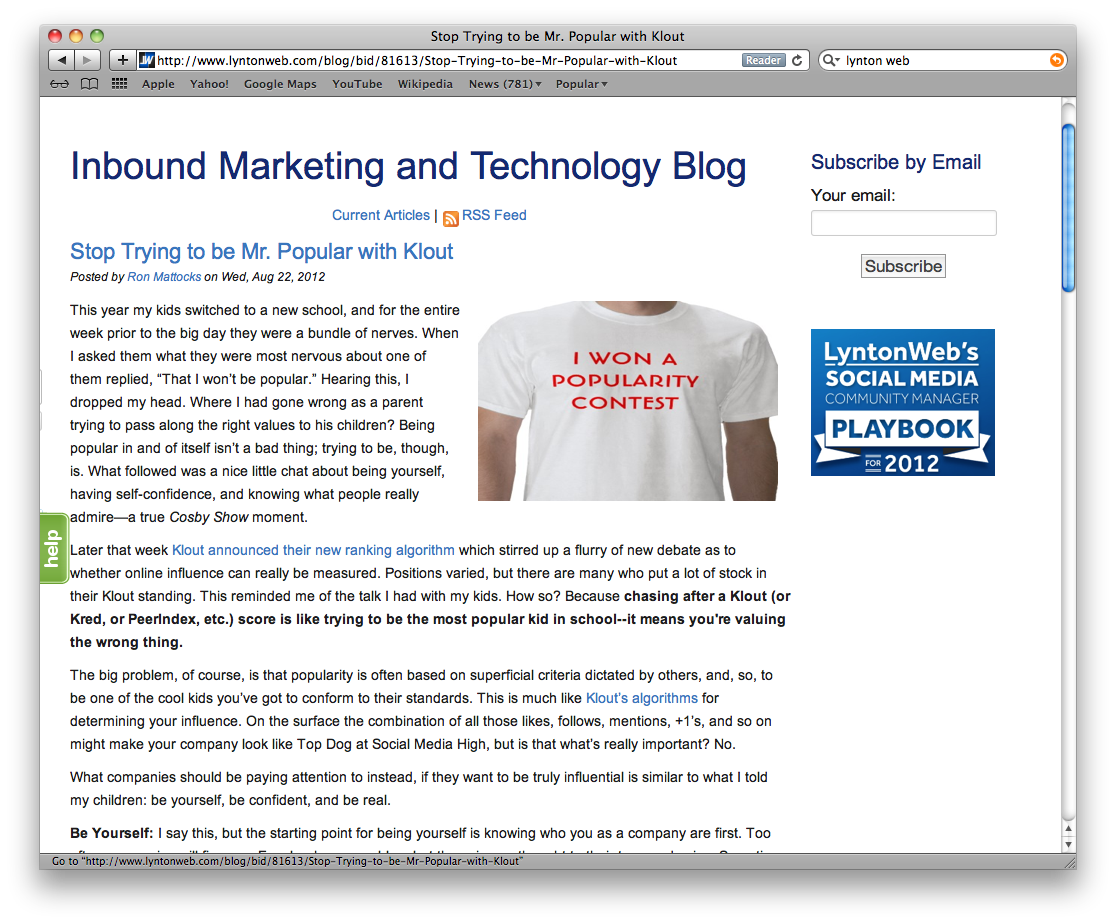Viewport: 1116px width, 924px height.
Task: Open the RSS Feed link
Action: point(494,215)
